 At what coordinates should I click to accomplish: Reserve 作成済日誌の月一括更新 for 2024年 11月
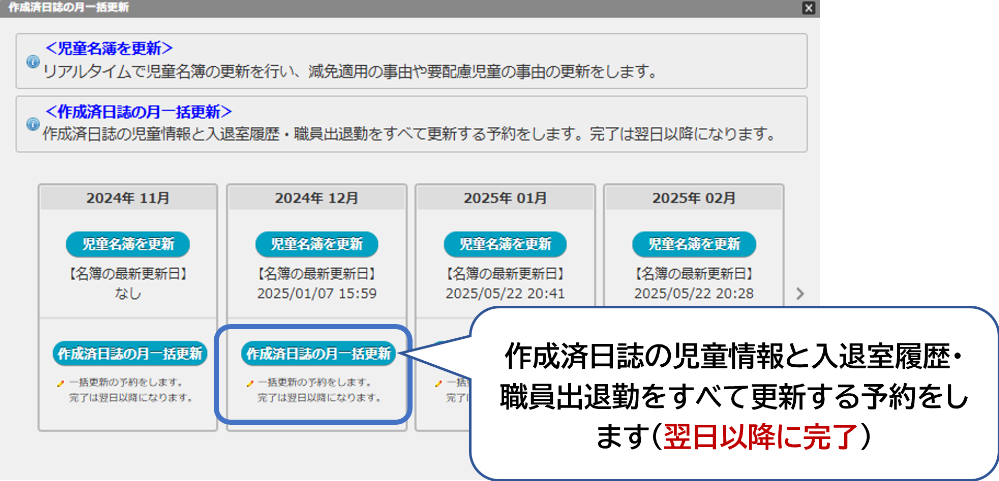click(128, 354)
